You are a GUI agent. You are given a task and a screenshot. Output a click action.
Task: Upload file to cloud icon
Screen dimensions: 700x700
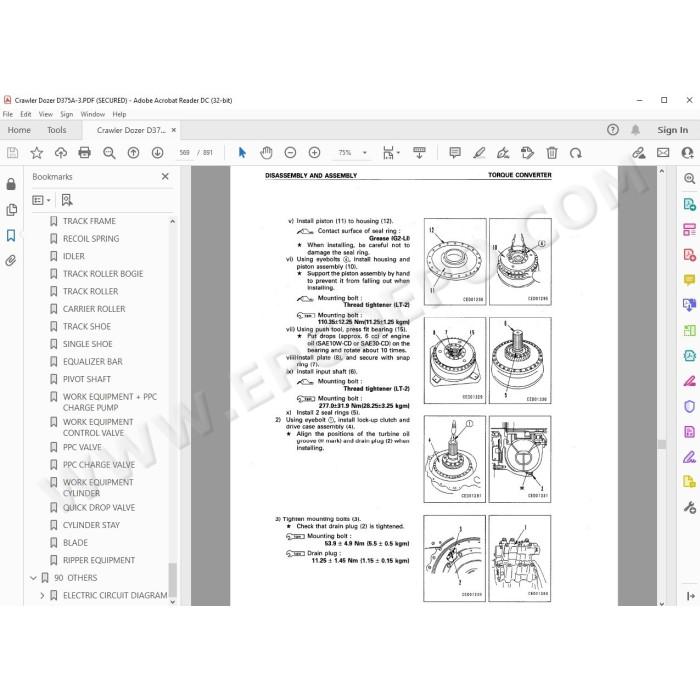click(x=61, y=153)
